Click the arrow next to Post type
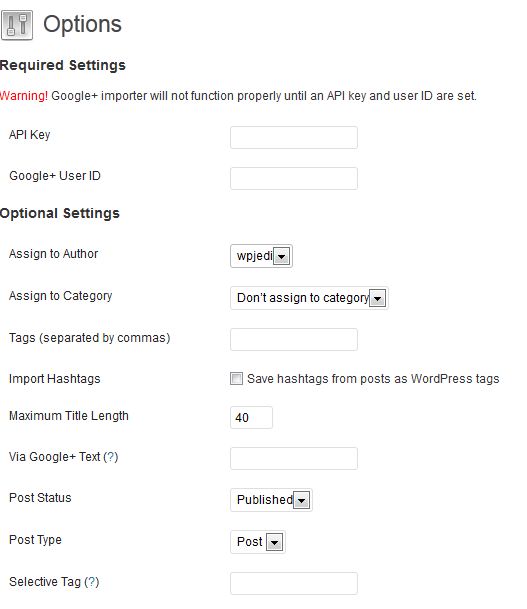 (275, 542)
